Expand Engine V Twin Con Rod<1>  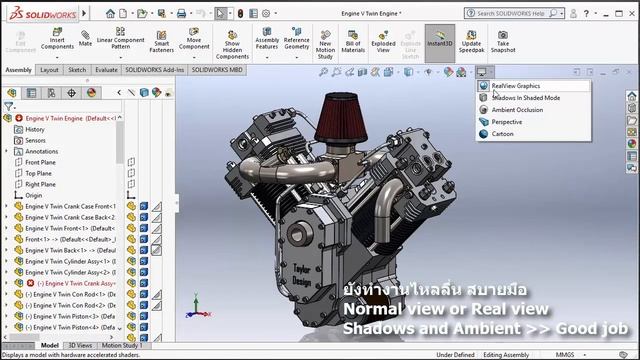coord(7,294)
